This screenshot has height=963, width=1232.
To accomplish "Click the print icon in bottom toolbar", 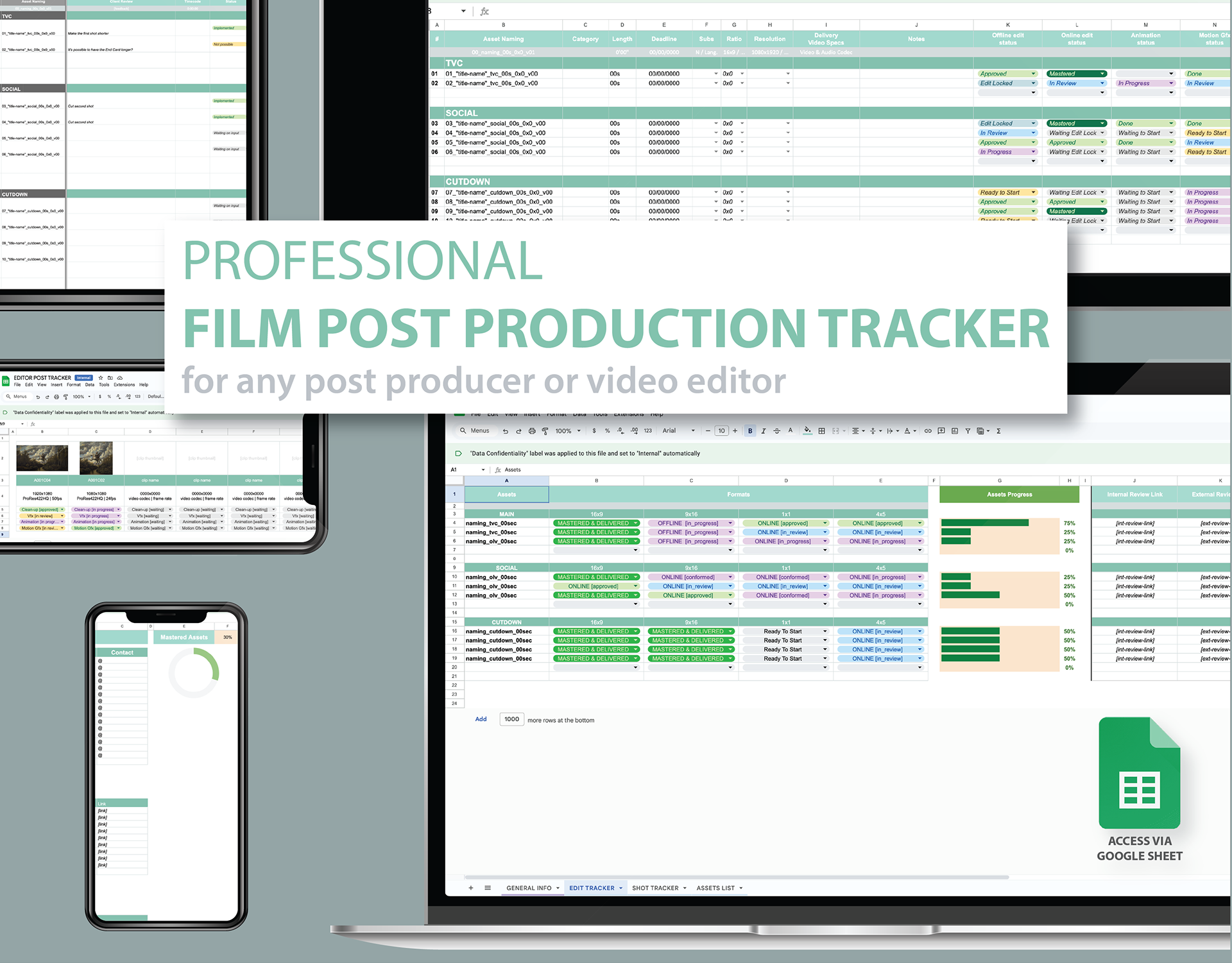I will pos(532,431).
